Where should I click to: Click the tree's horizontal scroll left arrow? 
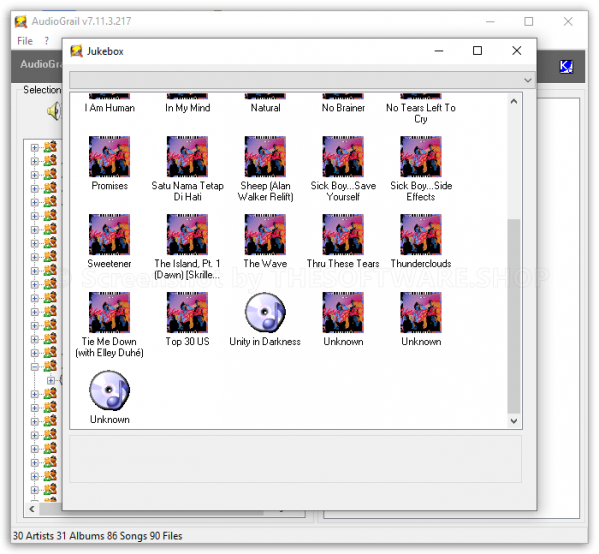click(32, 509)
